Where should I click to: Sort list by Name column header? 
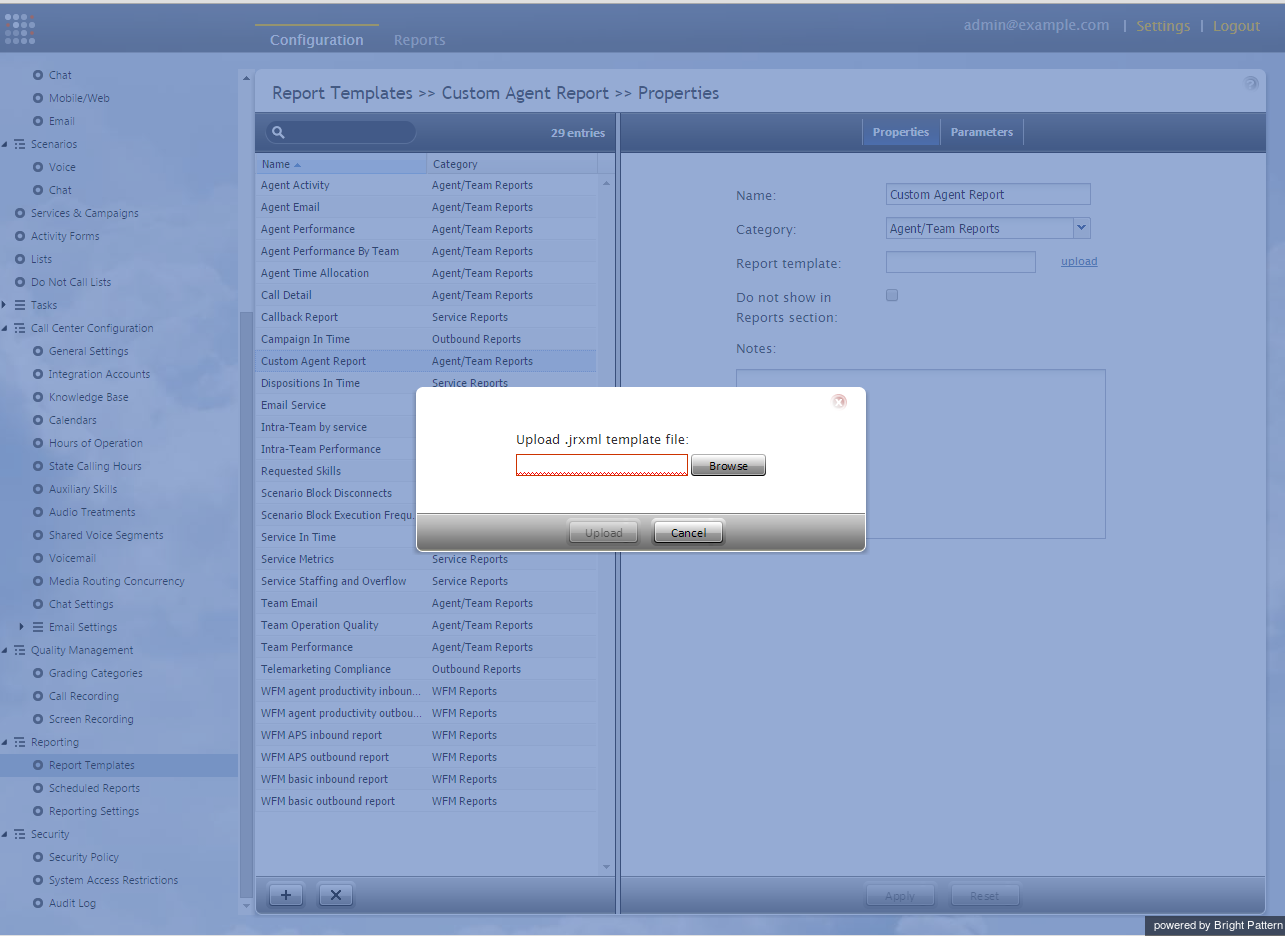pyautogui.click(x=341, y=164)
